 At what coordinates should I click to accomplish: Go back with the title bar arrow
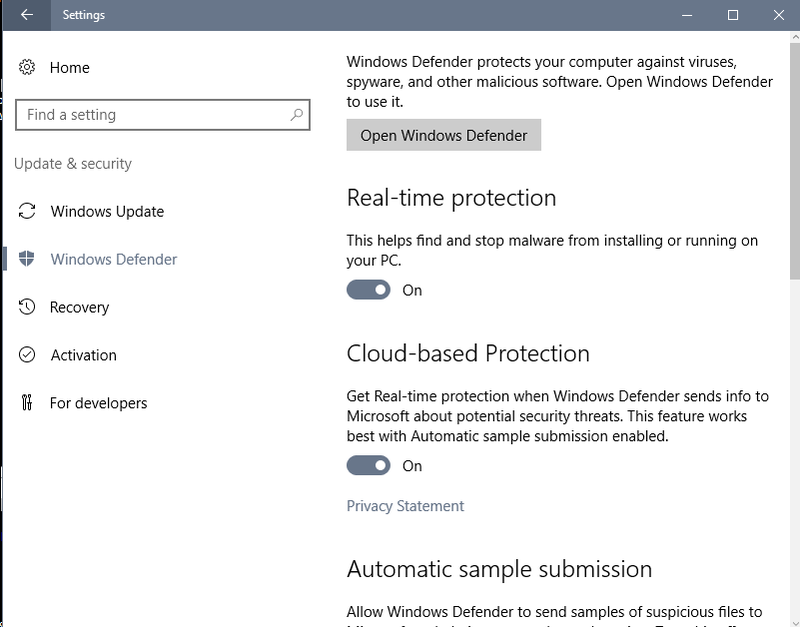[x=27, y=15]
